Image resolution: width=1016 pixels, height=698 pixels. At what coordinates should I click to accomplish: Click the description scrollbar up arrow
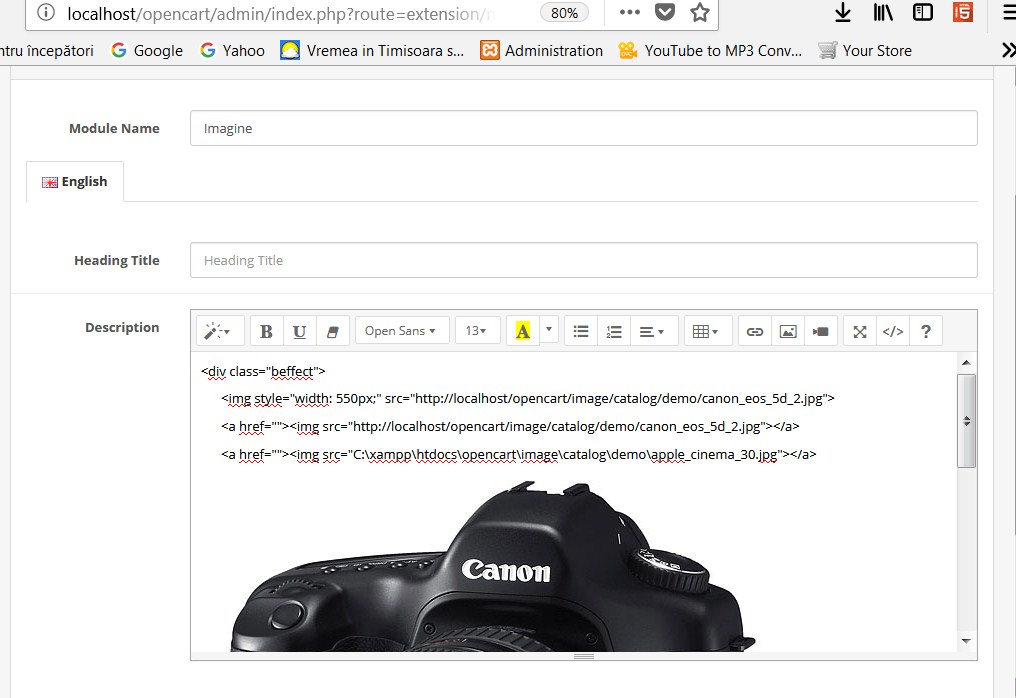point(966,363)
